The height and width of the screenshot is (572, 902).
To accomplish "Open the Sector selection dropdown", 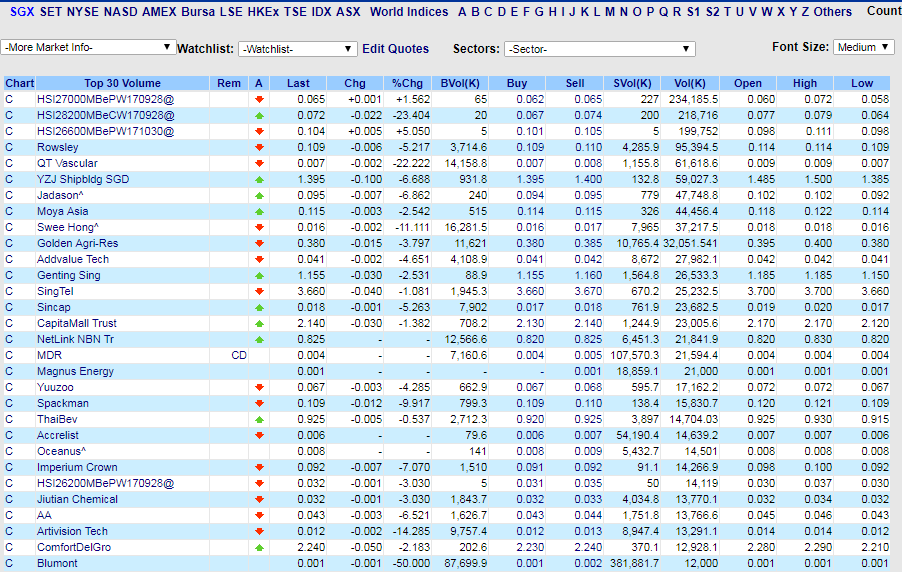I will [599, 49].
